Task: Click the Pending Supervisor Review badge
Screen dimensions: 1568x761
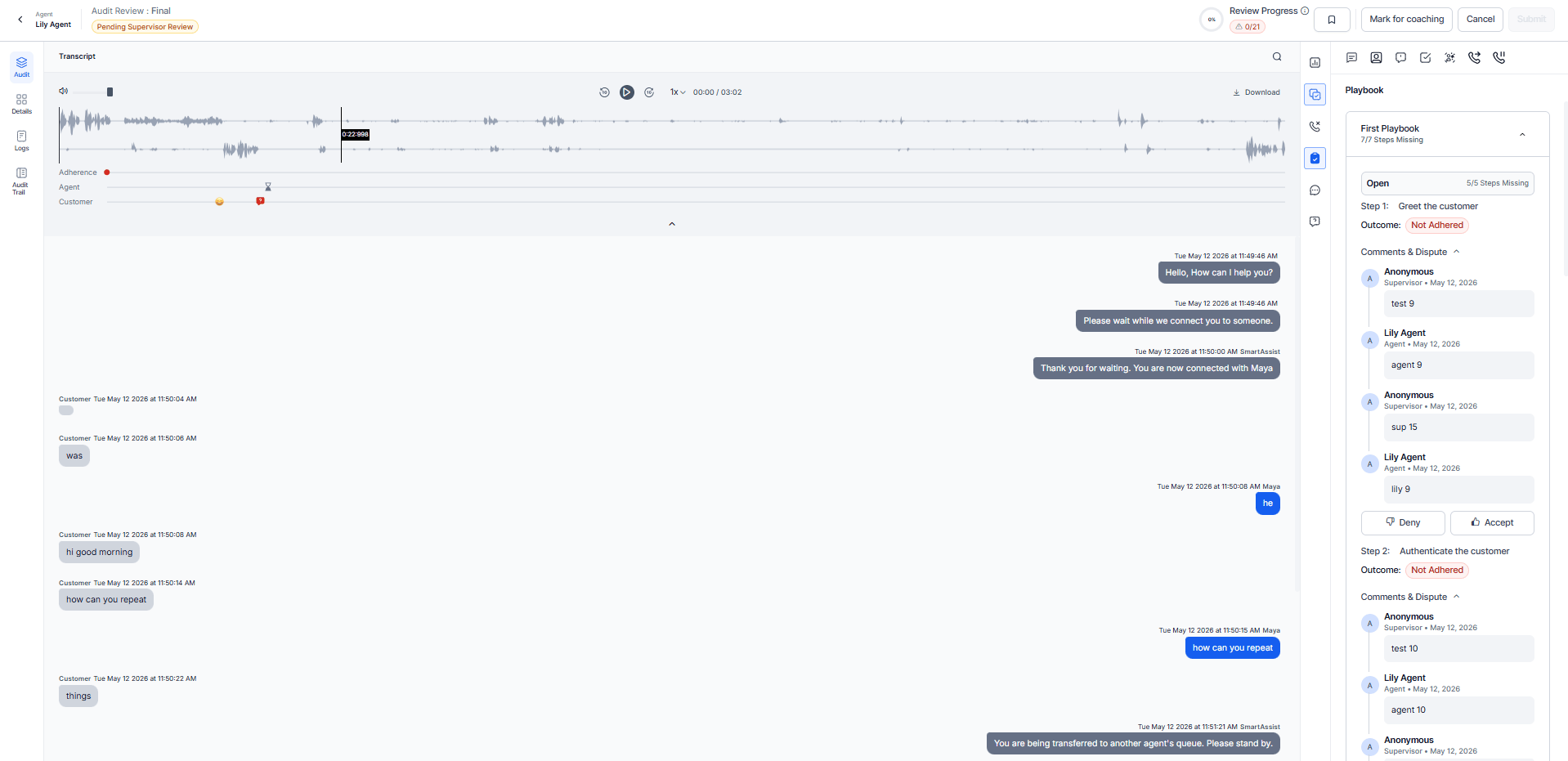Action: pyautogui.click(x=145, y=27)
